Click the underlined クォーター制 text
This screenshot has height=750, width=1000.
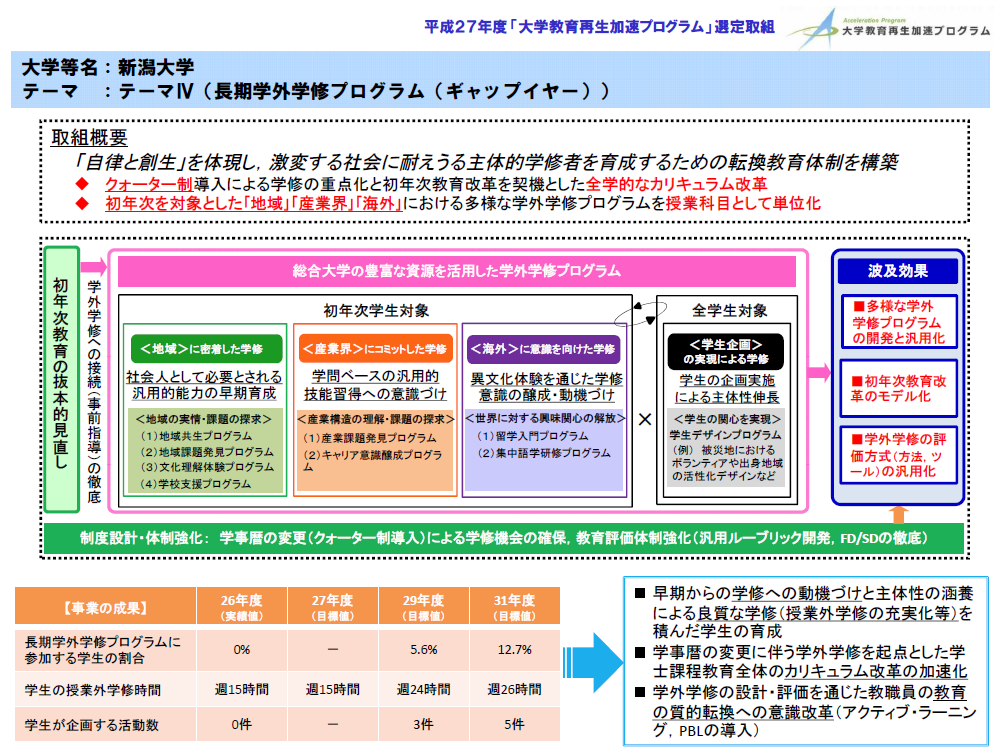[x=149, y=184]
